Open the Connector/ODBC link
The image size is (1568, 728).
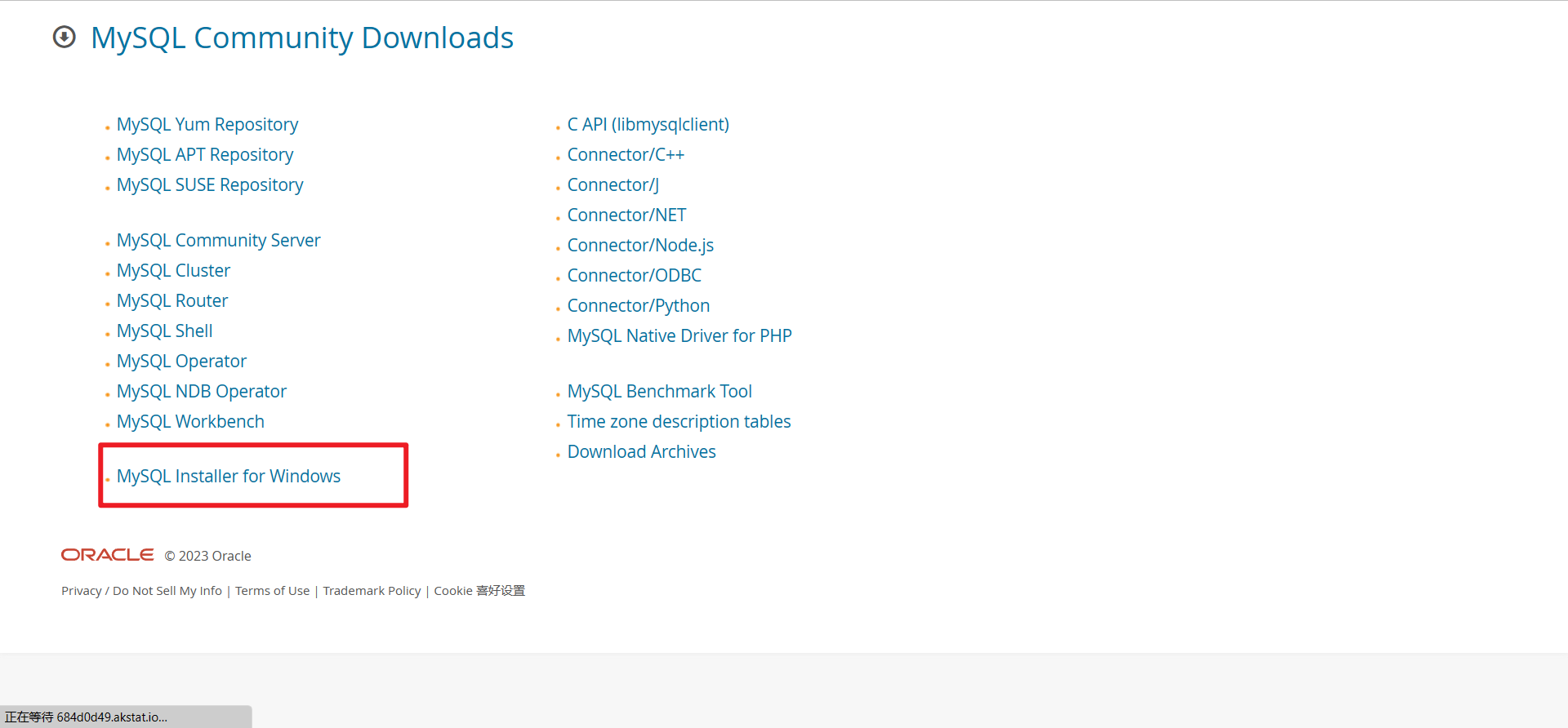coord(635,276)
